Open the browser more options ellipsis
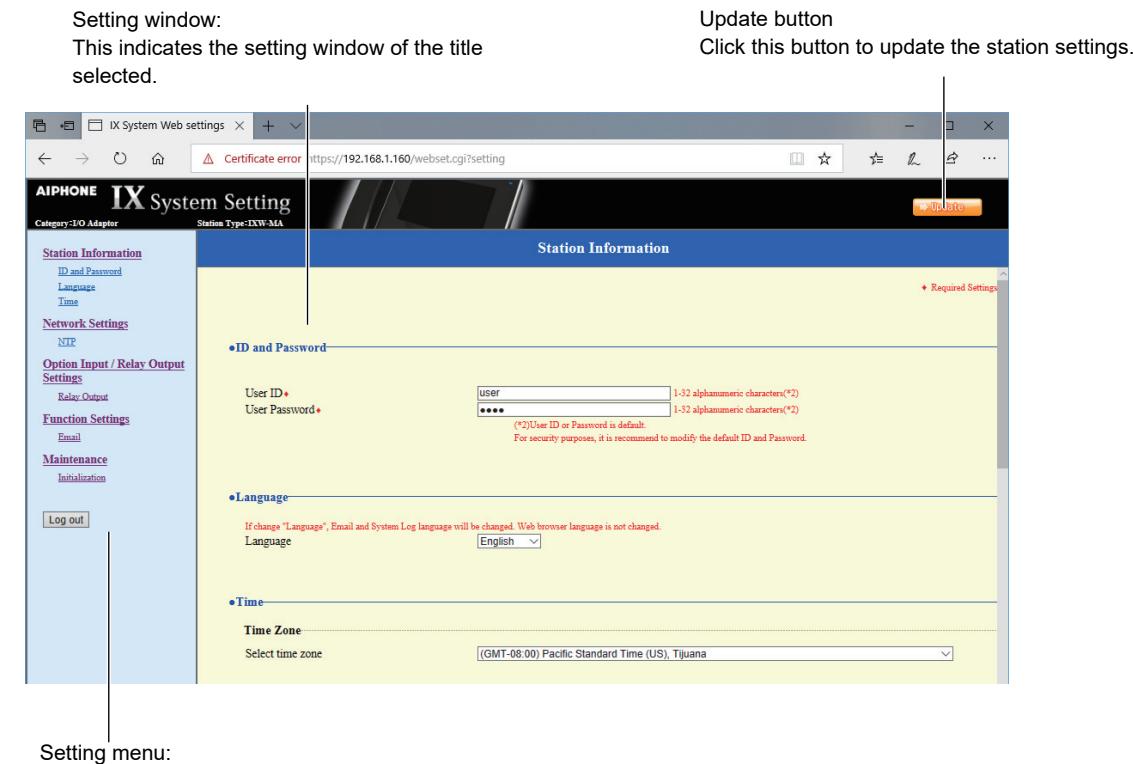Image resolution: width=1133 pixels, height=764 pixels. pos(989,158)
